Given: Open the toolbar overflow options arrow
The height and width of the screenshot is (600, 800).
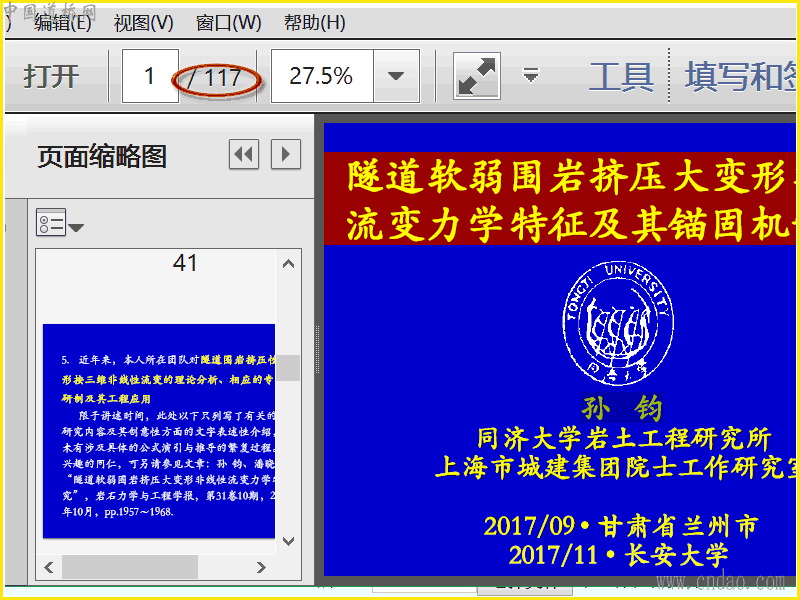Looking at the screenshot, I should pyautogui.click(x=531, y=76).
